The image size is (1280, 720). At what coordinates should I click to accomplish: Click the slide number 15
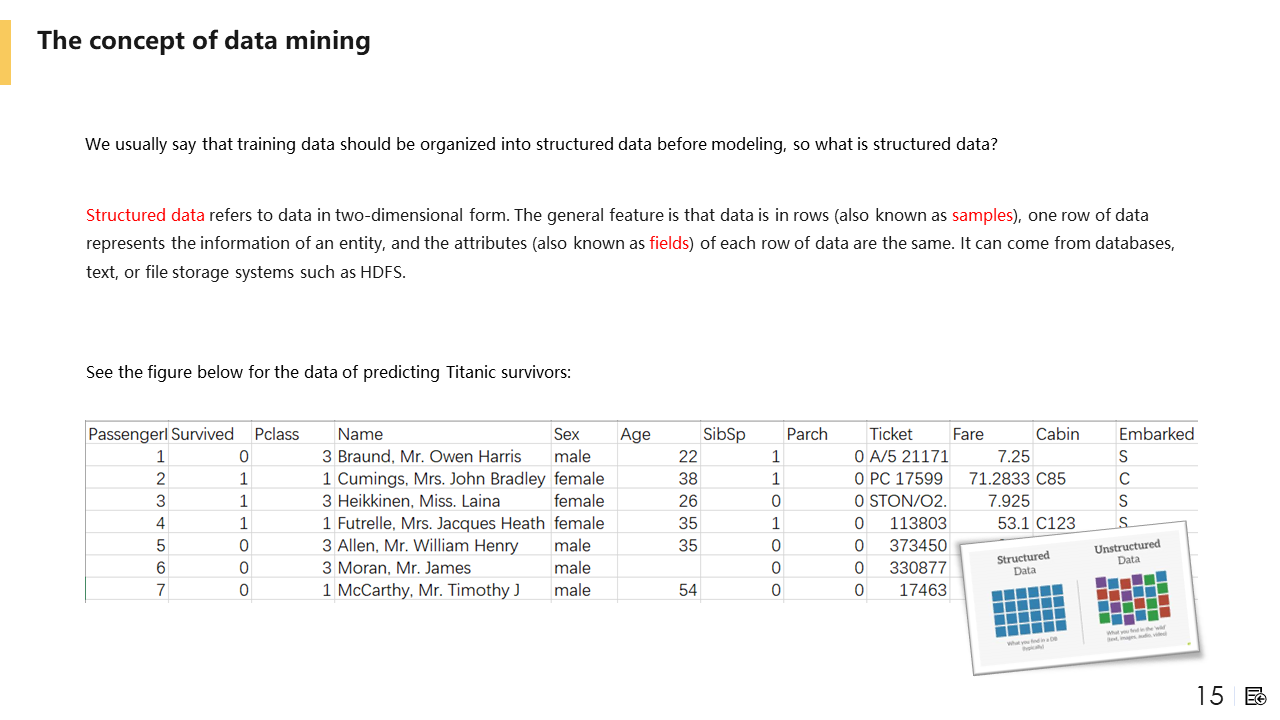1210,696
